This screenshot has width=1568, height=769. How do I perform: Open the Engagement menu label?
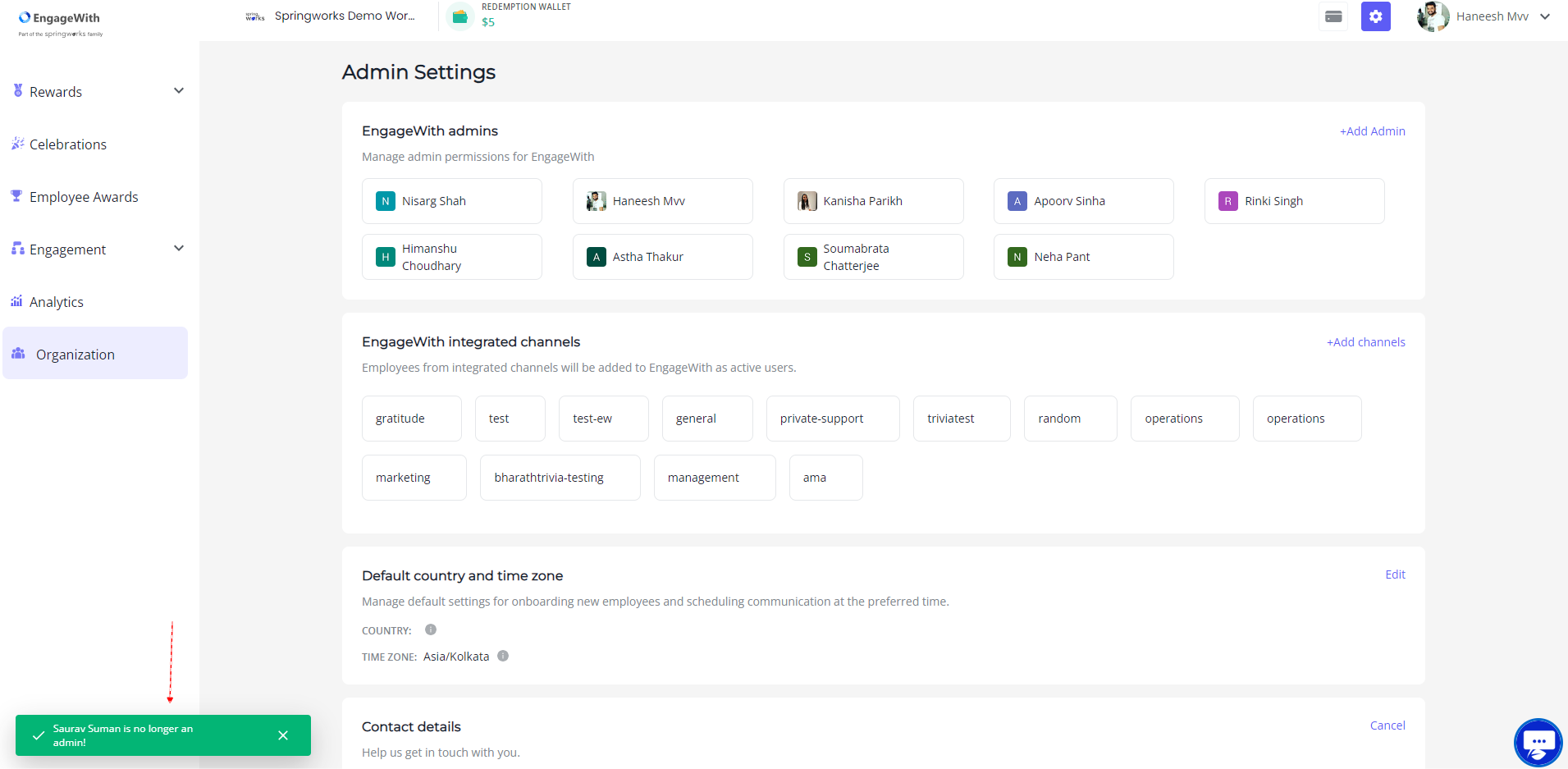[68, 249]
